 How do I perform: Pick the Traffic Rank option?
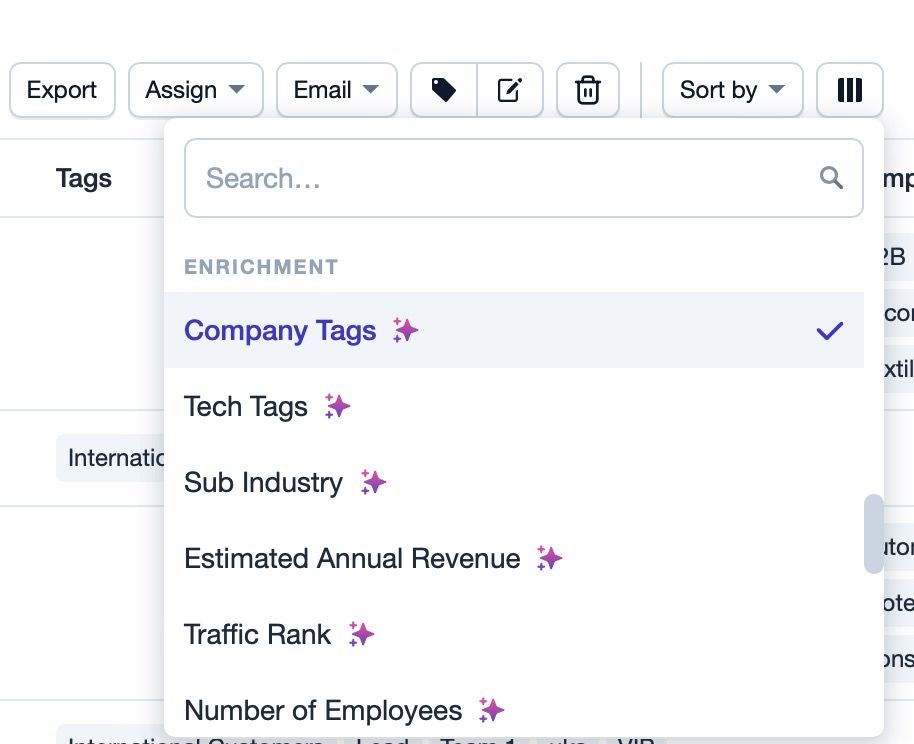pyautogui.click(x=514, y=634)
